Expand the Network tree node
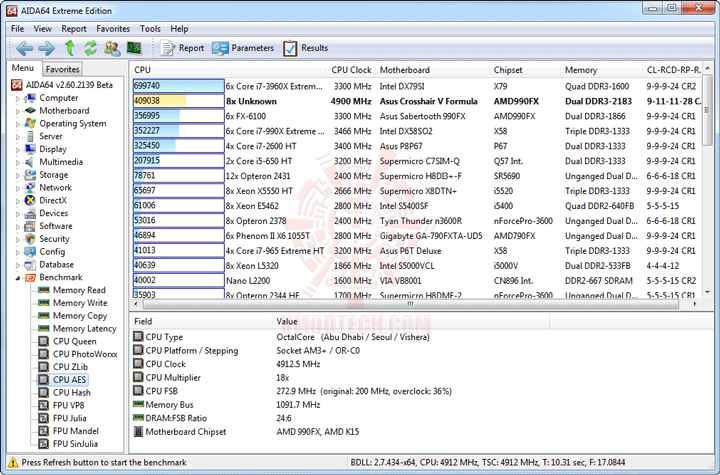Viewport: 720px width, 475px height. point(18,188)
